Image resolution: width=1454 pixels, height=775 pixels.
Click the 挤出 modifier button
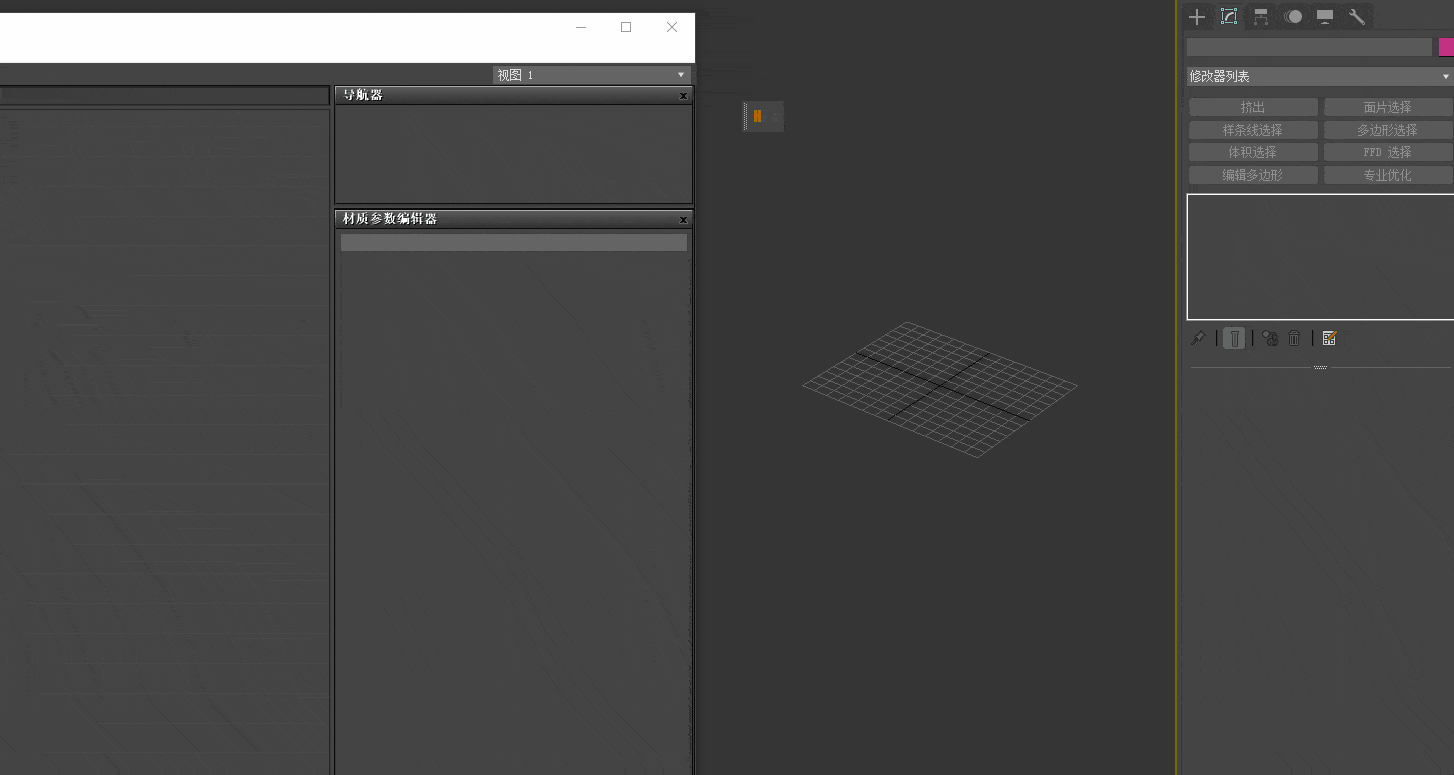click(x=1253, y=107)
